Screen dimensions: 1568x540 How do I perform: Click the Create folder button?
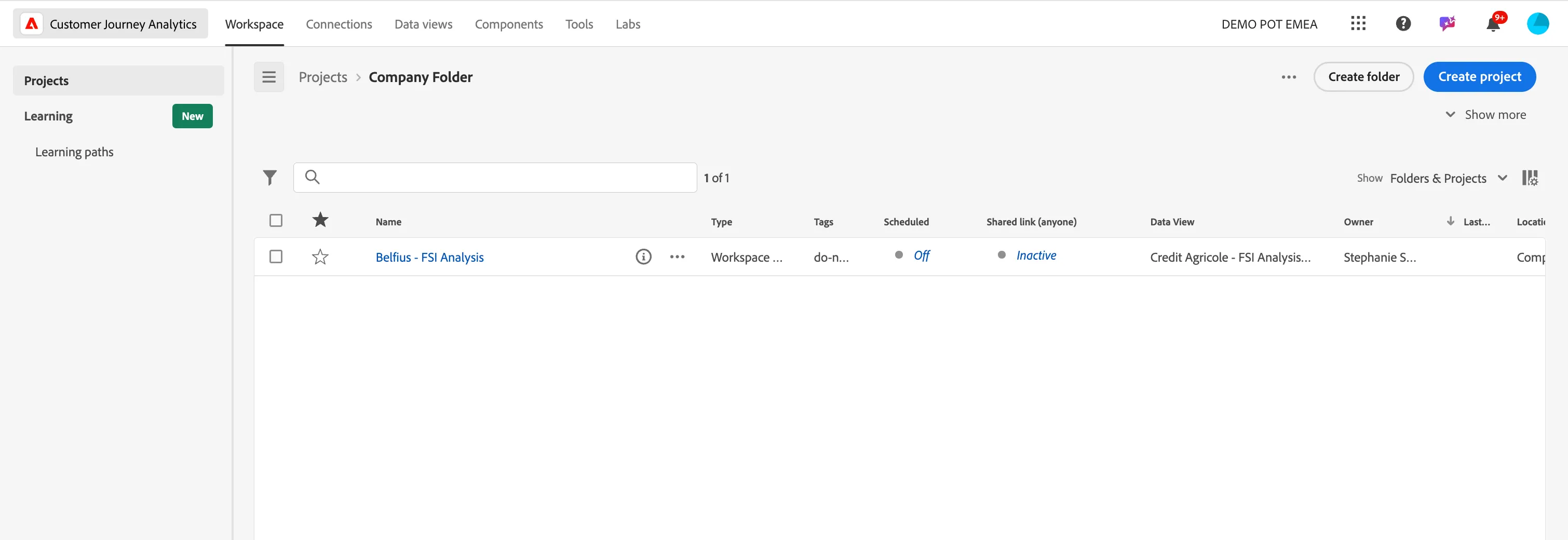(1363, 77)
